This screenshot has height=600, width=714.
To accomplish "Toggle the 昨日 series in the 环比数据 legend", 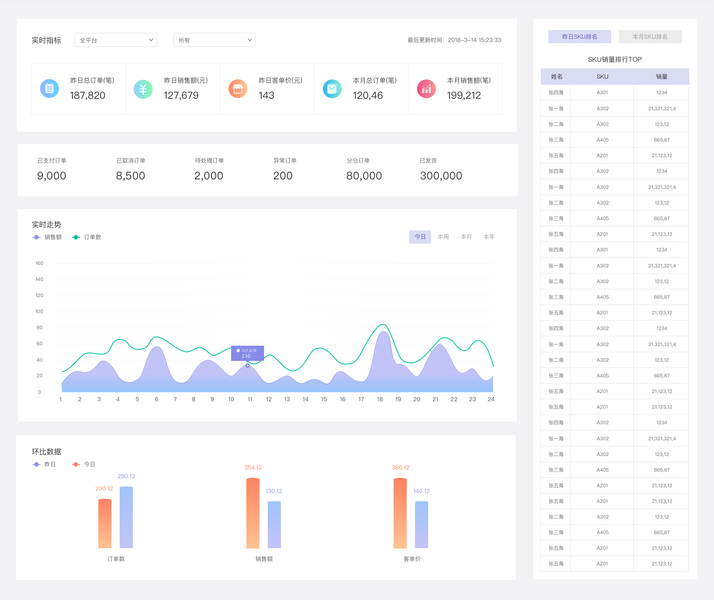I will [44, 464].
